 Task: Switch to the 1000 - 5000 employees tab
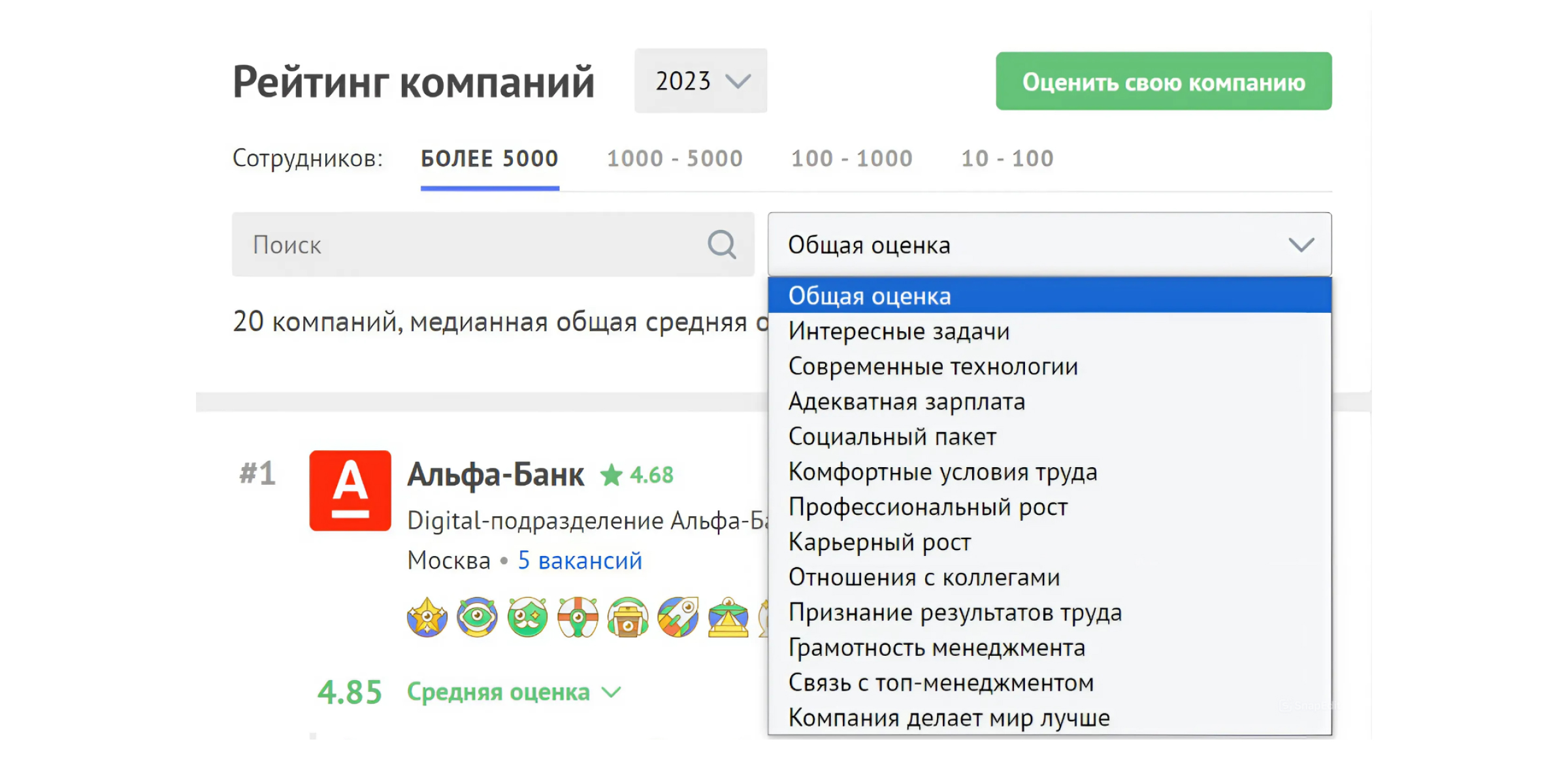676,158
